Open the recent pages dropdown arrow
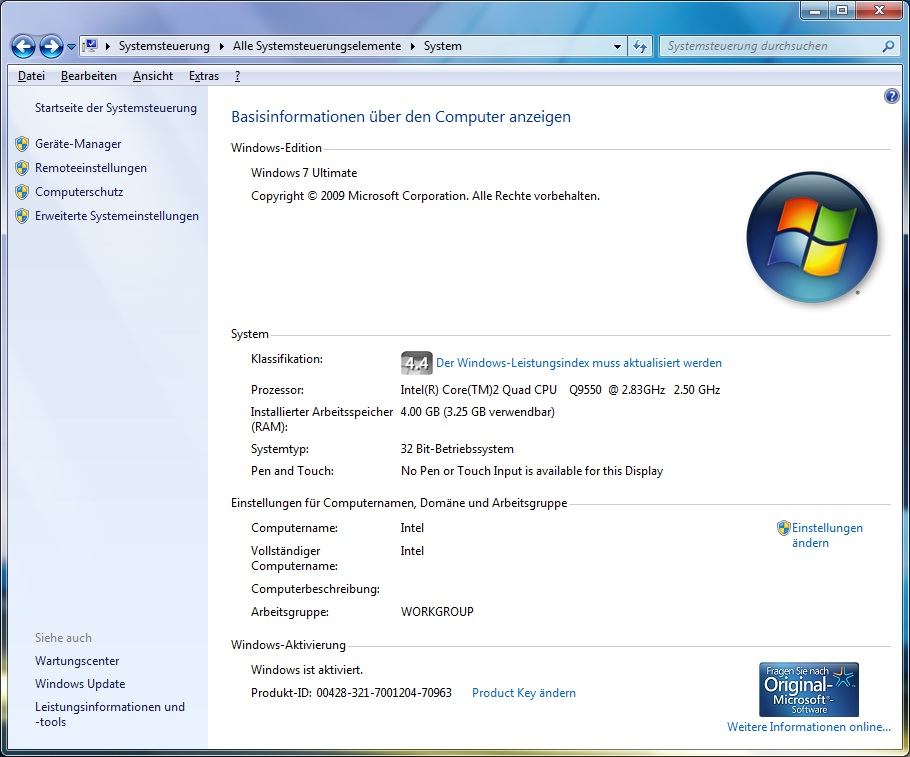The image size is (910, 757). [71, 46]
